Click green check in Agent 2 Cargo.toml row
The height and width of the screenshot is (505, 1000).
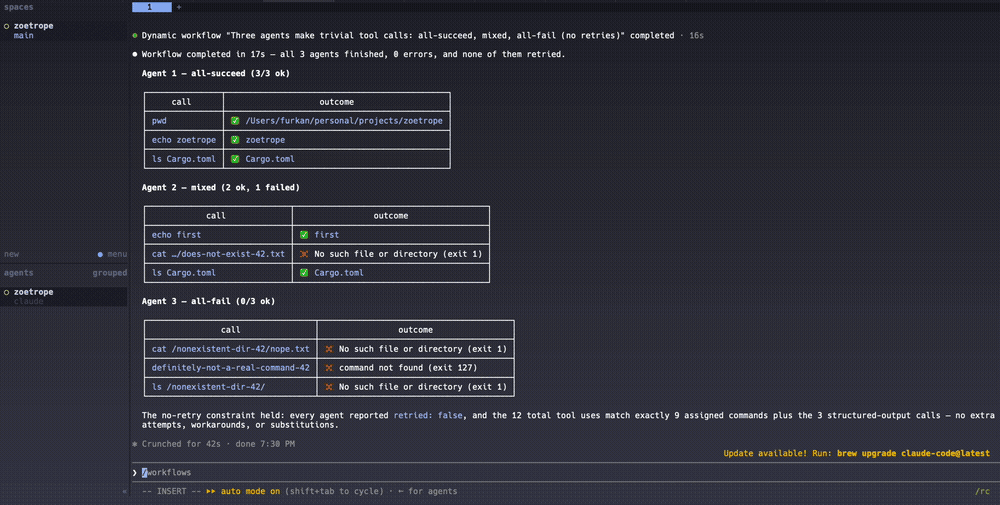click(x=304, y=272)
